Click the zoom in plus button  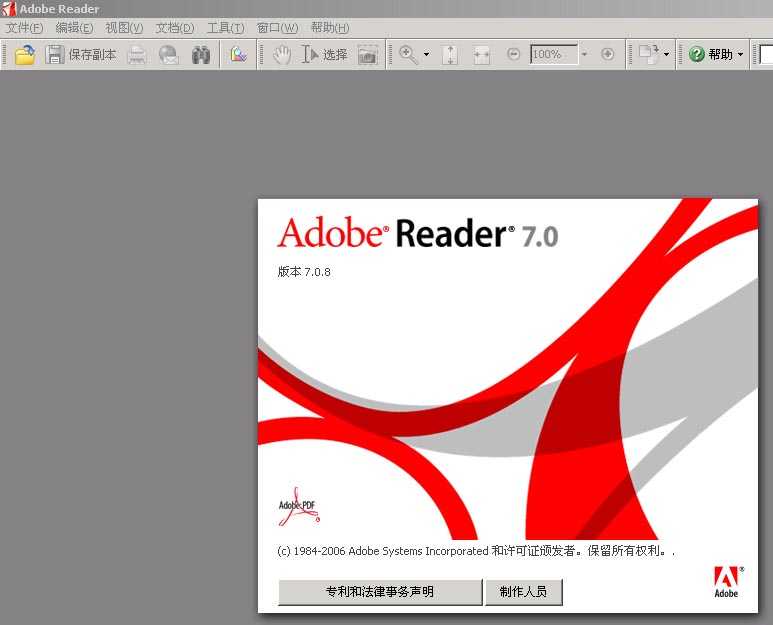click(607, 54)
